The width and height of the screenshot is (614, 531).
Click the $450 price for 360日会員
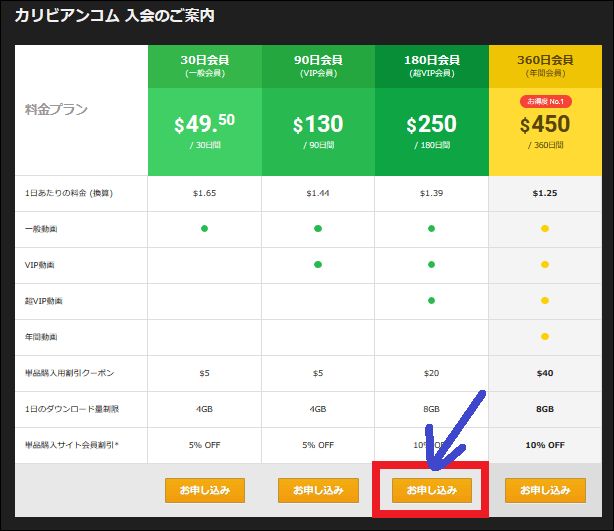(545, 126)
